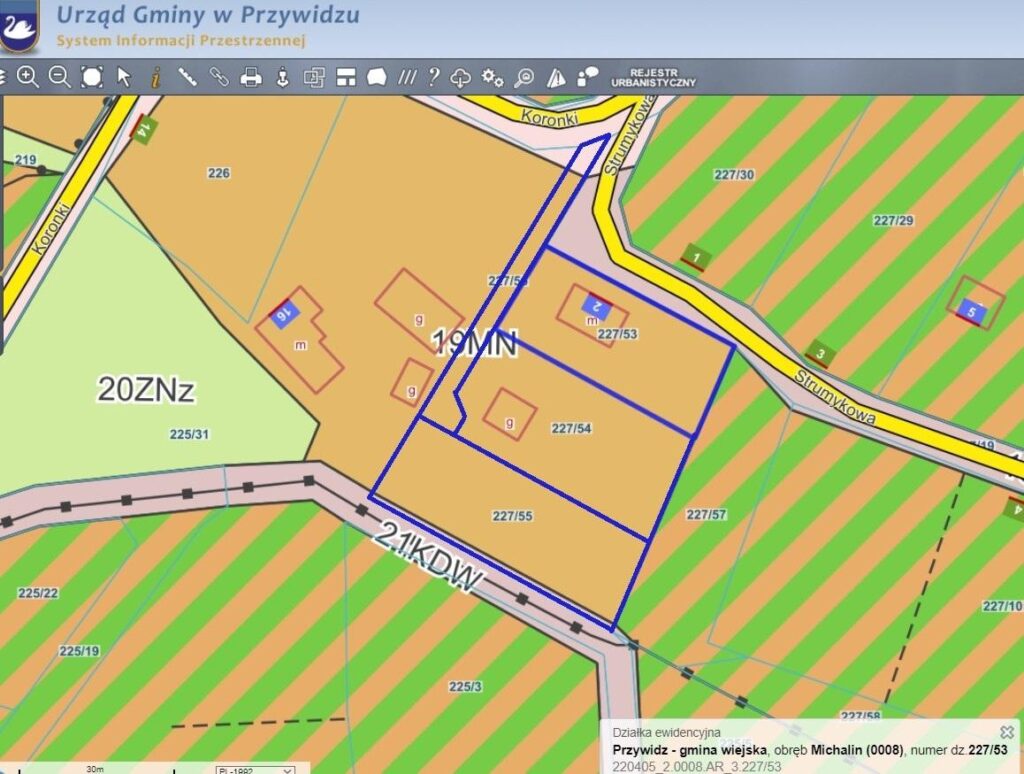This screenshot has width=1024, height=774.
Task: Click parcel label 225/3
Action: pyautogui.click(x=465, y=686)
